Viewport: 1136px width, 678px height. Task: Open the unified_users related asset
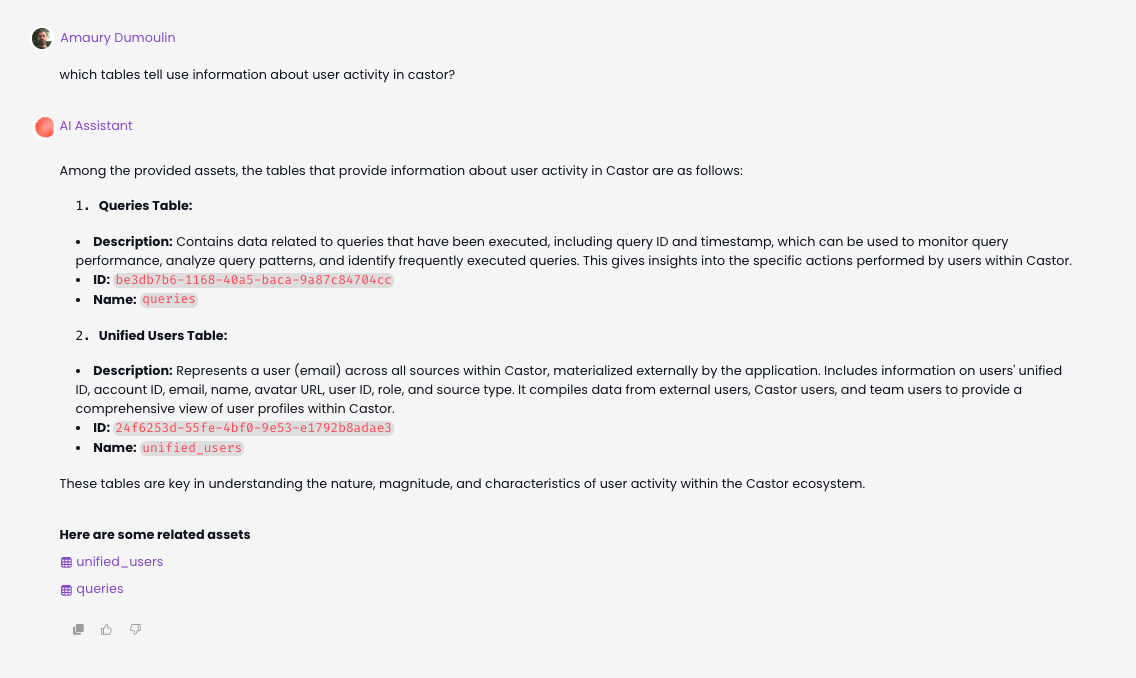tap(119, 562)
